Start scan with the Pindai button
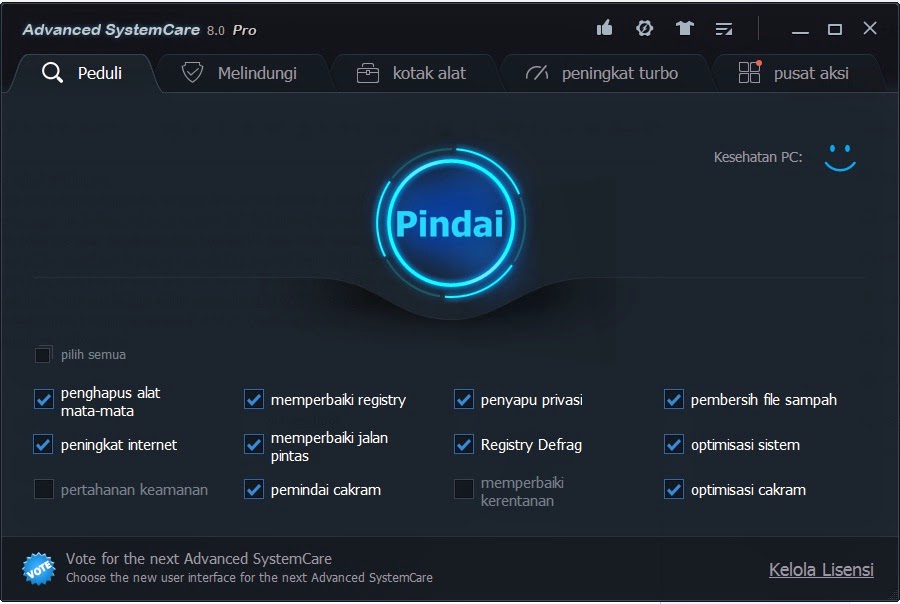Viewport: 900px width, 604px height. (x=451, y=223)
